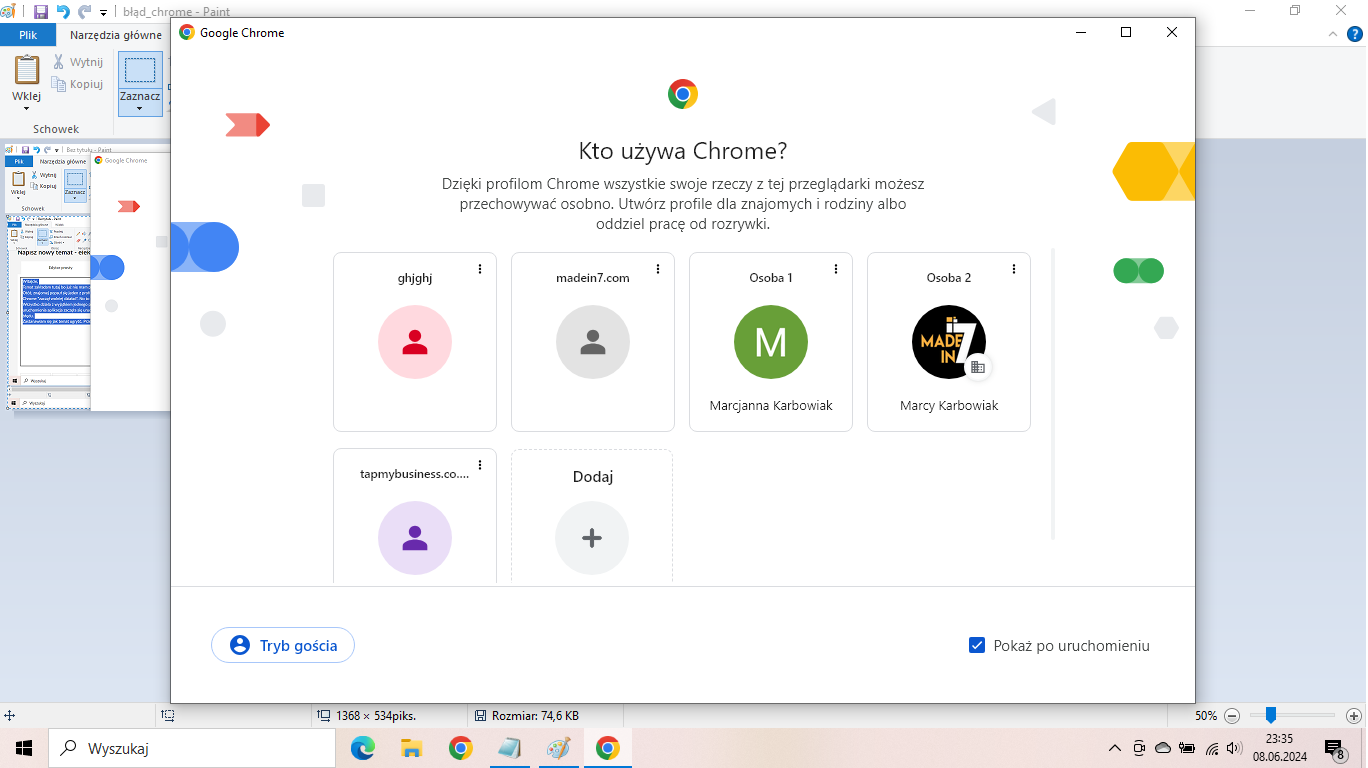This screenshot has height=768, width=1368.
Task: Open the three-dot menu on the madein7.com profile
Action: pyautogui.click(x=658, y=269)
